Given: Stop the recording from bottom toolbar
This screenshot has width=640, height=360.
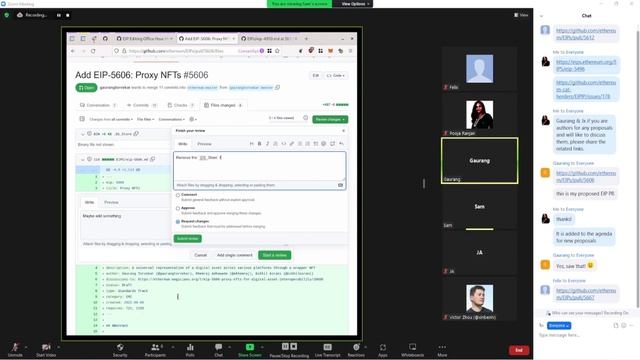Looking at the screenshot, I should point(293,347).
